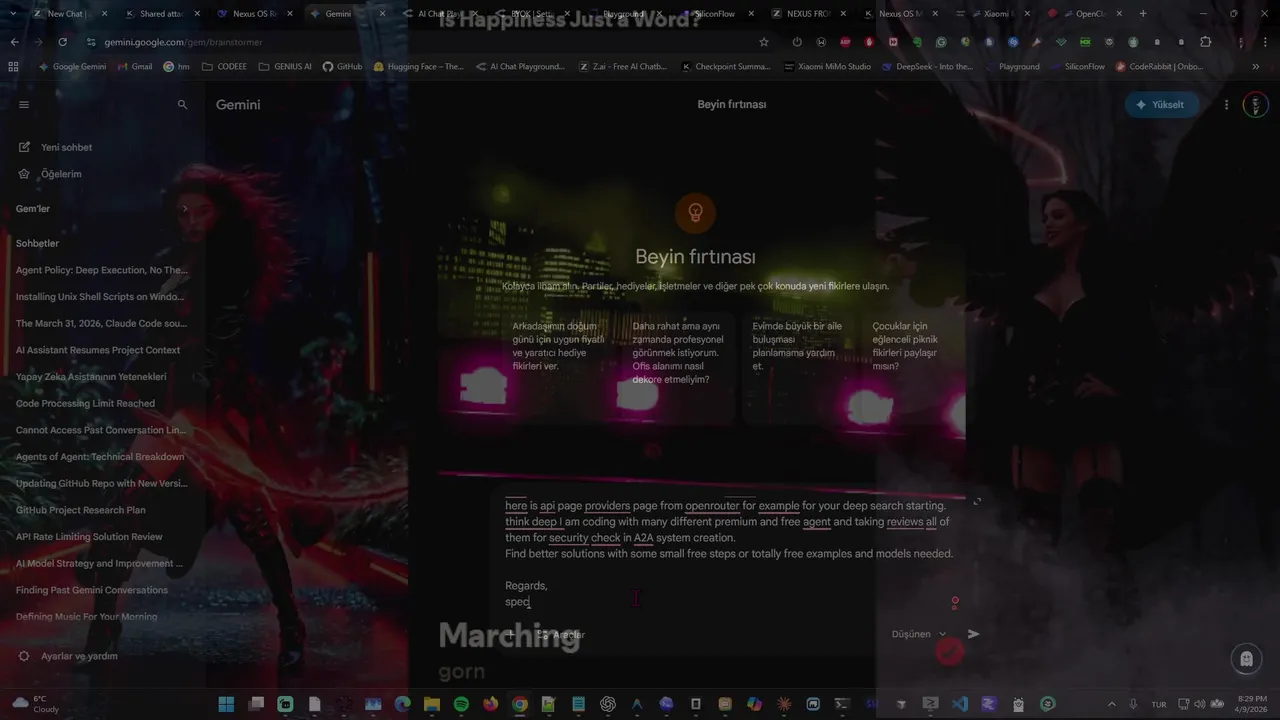The width and height of the screenshot is (1280, 720).
Task: Open the GENIUS AI bookmarks folder
Action: (285, 67)
